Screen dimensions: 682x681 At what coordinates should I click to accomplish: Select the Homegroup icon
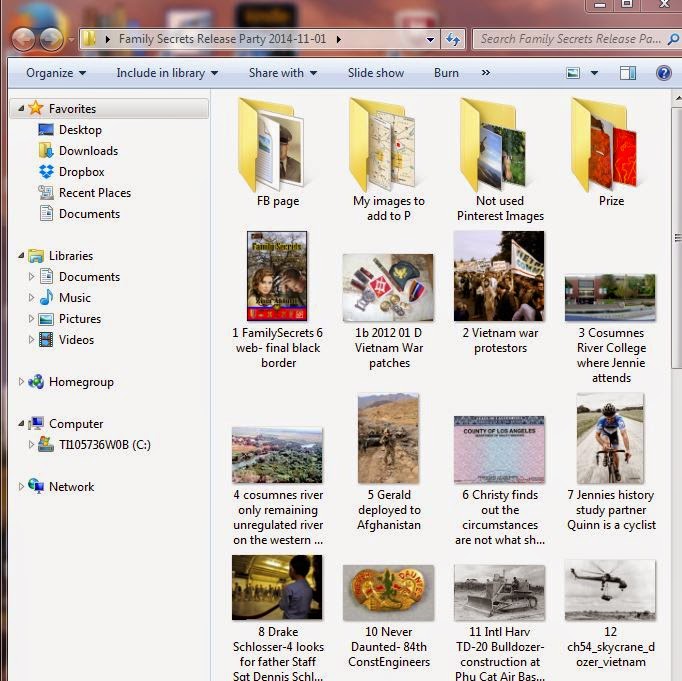[x=36, y=382]
